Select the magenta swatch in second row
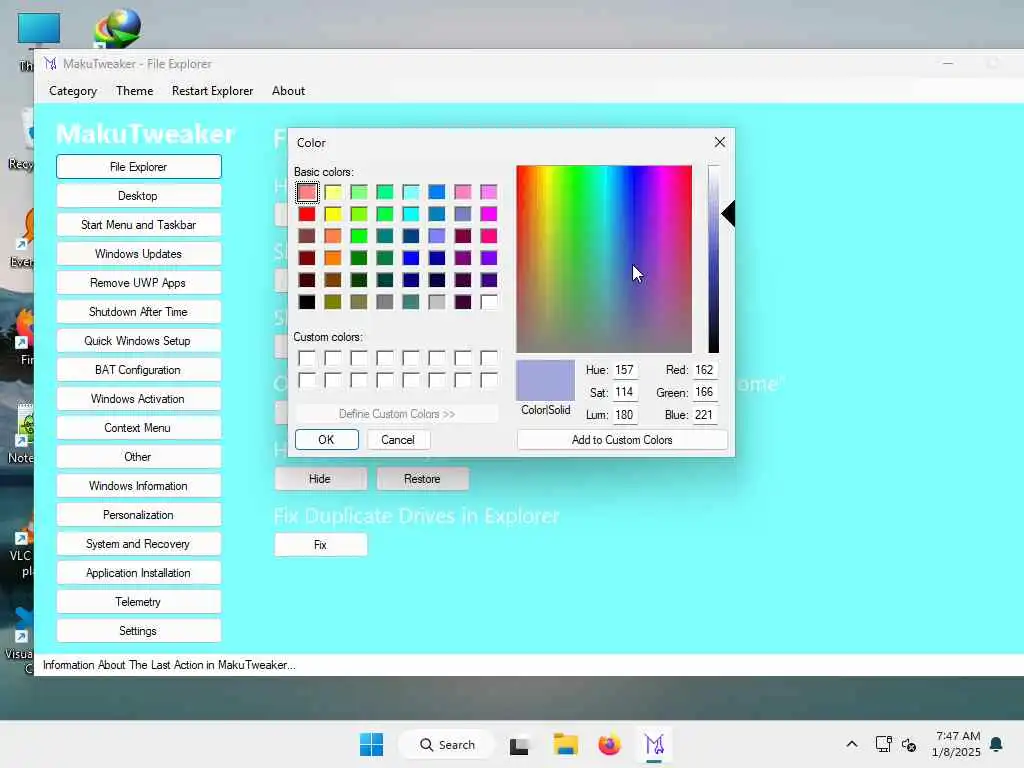 point(489,214)
